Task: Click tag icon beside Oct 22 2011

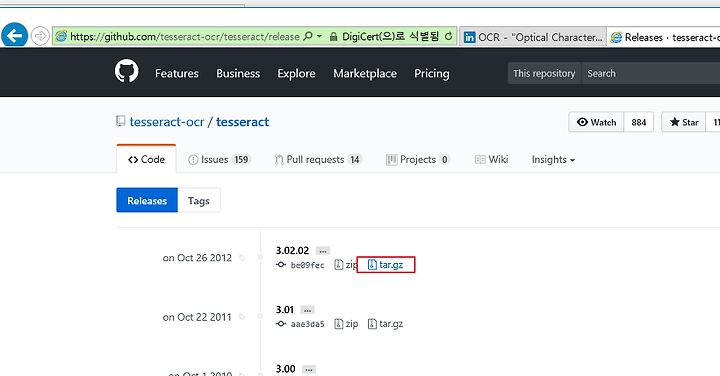Action: (x=242, y=317)
